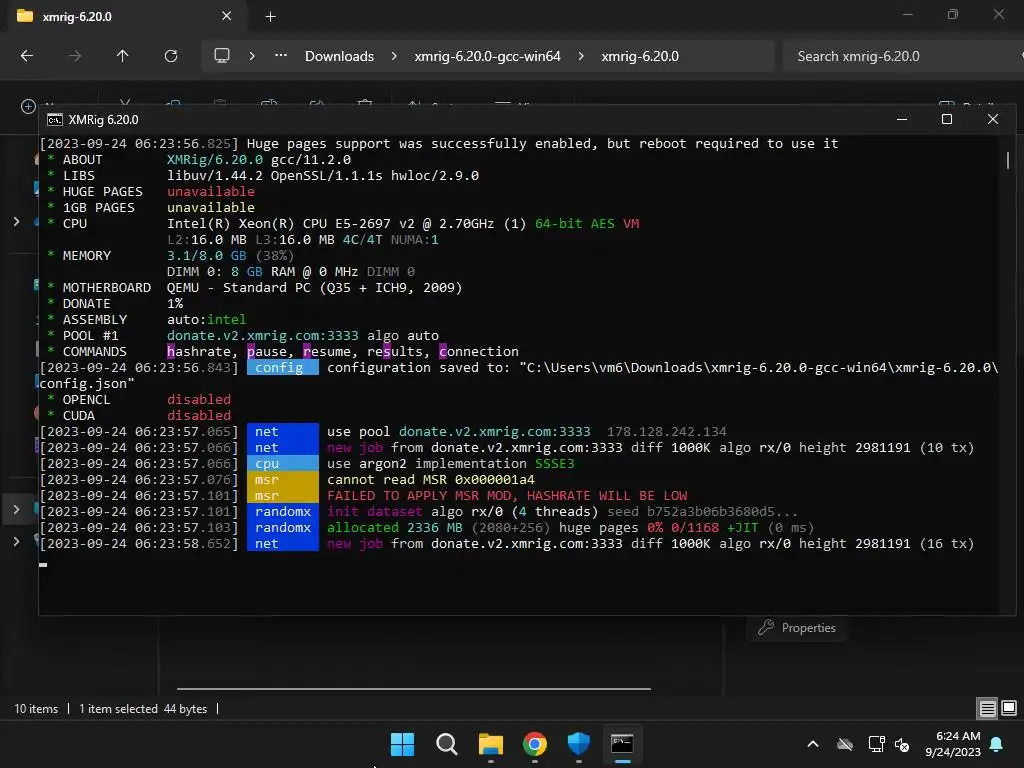Open Downloads in the breadcrumb
The image size is (1024, 768).
point(340,56)
